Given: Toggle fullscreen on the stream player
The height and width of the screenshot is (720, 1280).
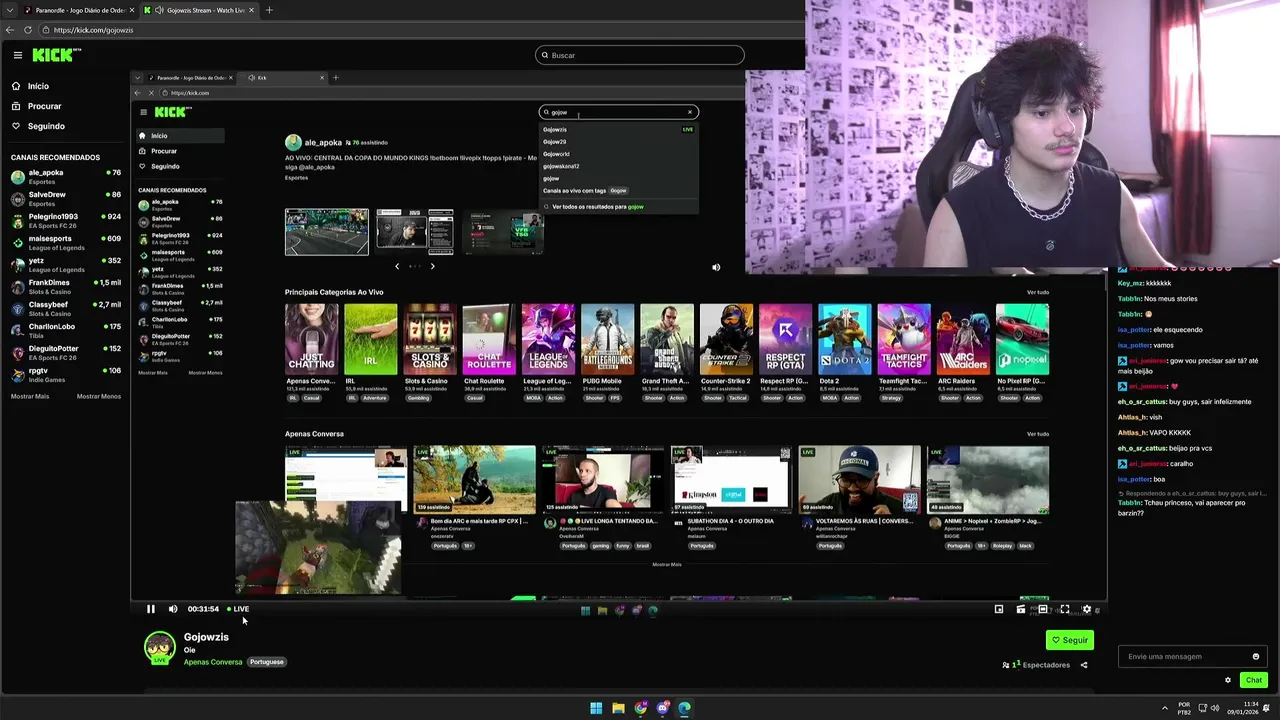Looking at the screenshot, I should (x=1065, y=609).
